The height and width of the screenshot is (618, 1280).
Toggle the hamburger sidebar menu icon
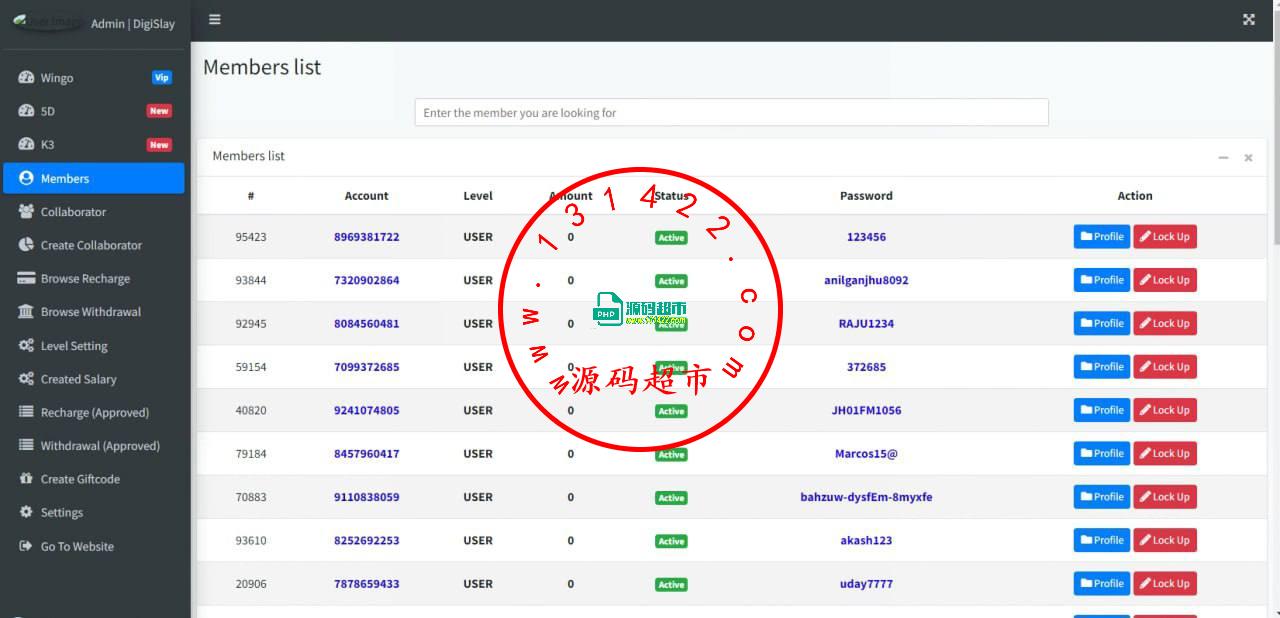(215, 19)
